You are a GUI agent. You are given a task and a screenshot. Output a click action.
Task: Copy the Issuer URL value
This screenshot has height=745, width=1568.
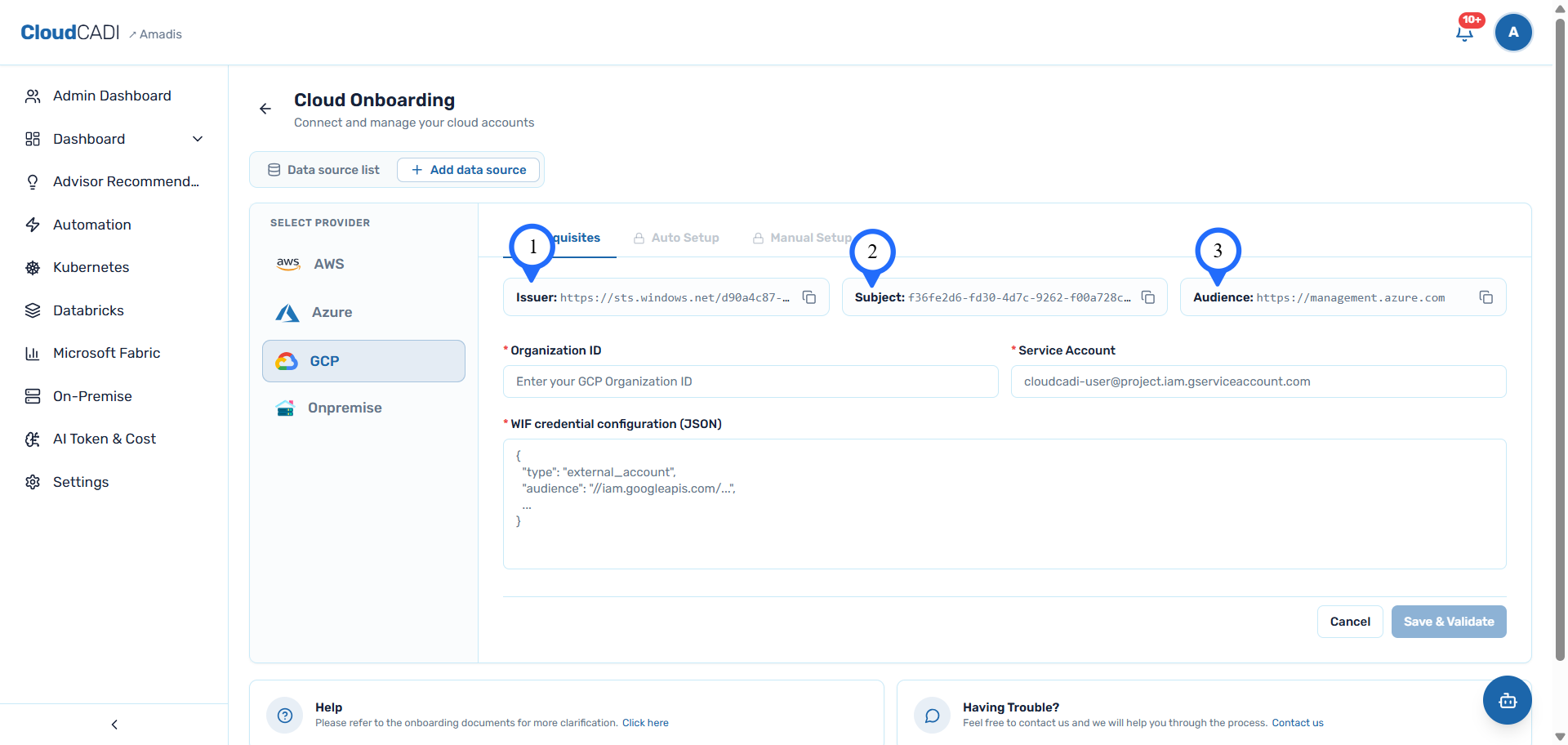pyautogui.click(x=809, y=297)
